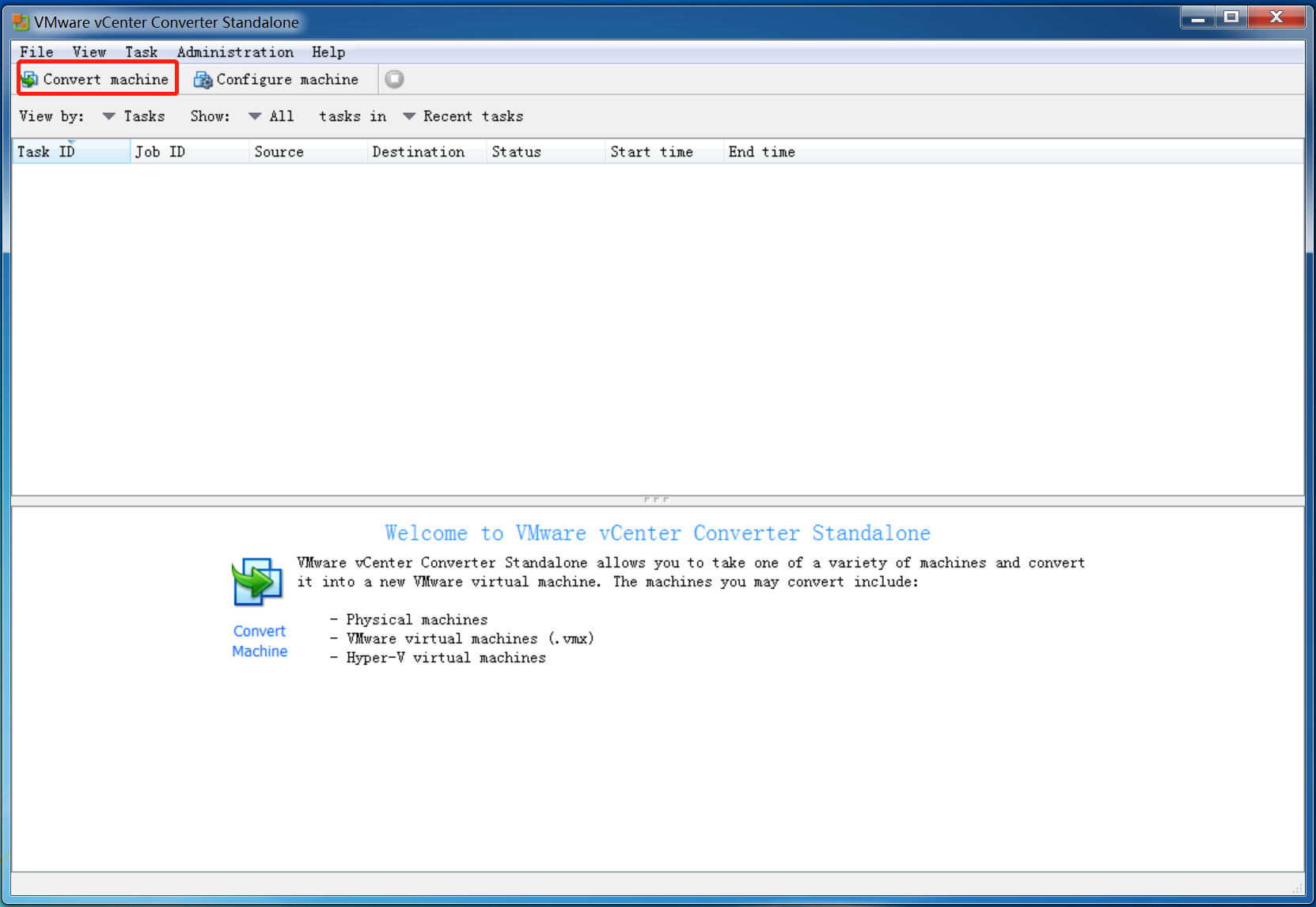Open the View menu
Image resolution: width=1316 pixels, height=907 pixels.
[89, 52]
